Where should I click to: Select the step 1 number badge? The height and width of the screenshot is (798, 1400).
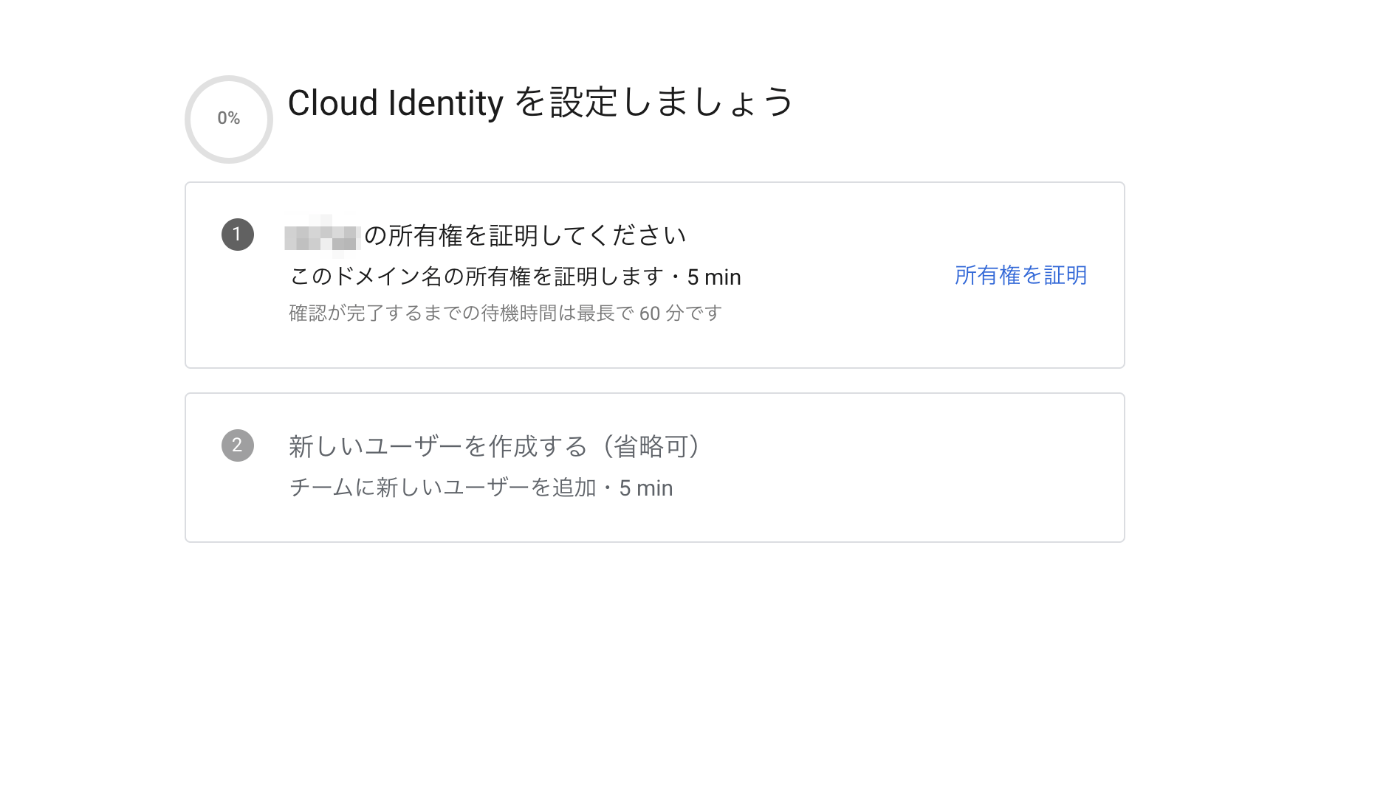237,234
